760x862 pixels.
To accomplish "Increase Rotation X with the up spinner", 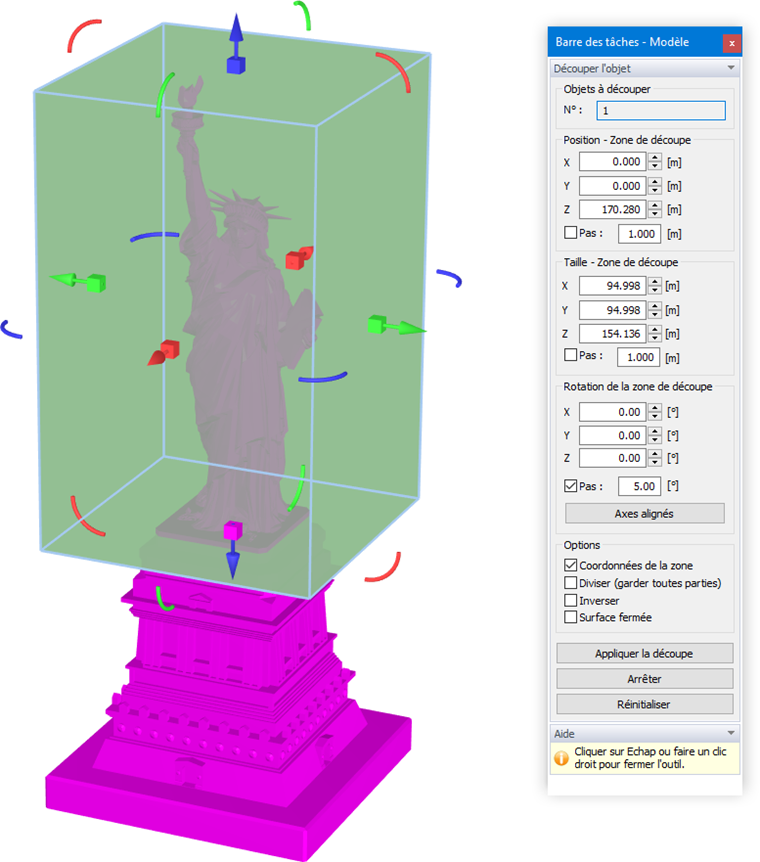I will pos(654,408).
